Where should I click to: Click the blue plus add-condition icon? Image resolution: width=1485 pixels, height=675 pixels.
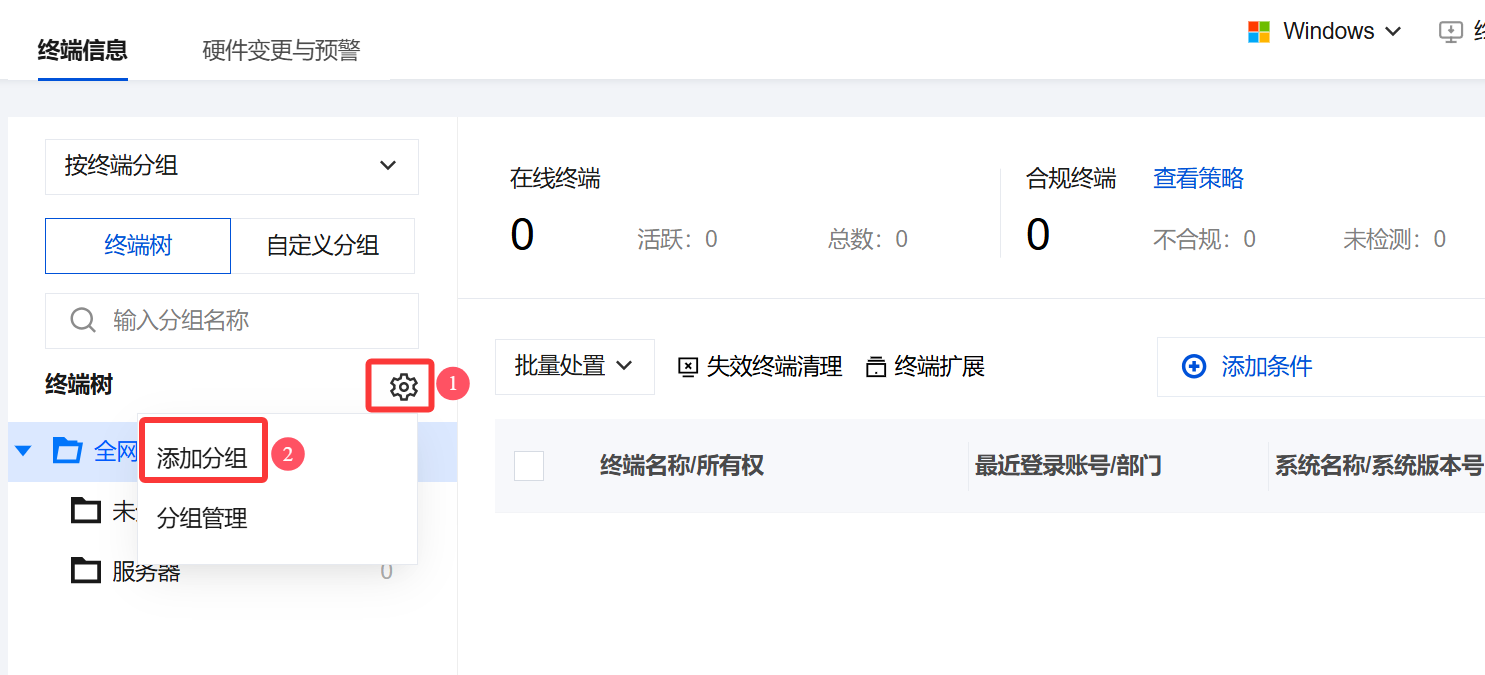1193,367
